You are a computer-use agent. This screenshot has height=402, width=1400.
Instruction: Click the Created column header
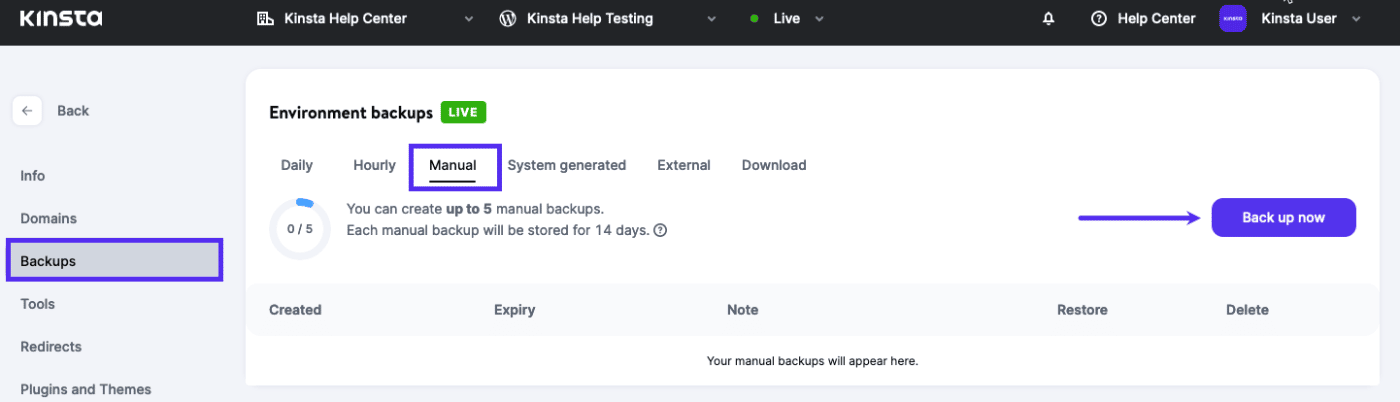pos(295,310)
